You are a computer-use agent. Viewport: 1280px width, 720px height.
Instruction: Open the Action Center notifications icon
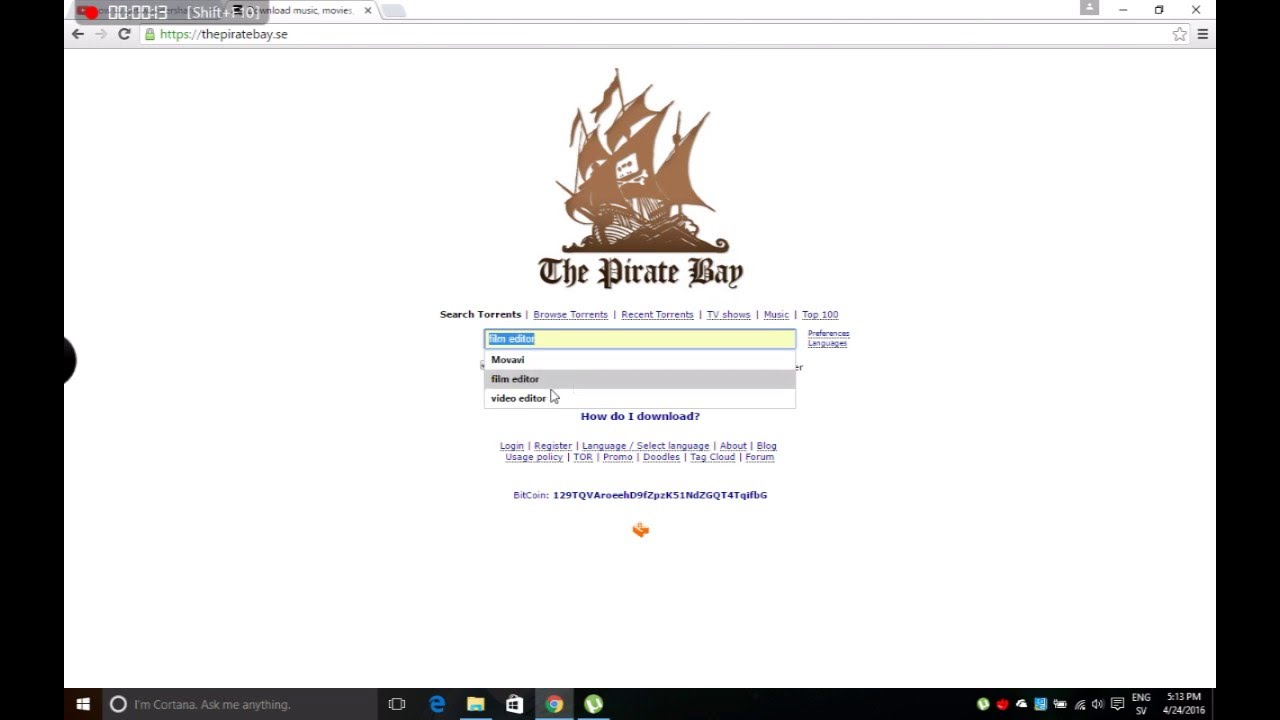pos(1118,704)
